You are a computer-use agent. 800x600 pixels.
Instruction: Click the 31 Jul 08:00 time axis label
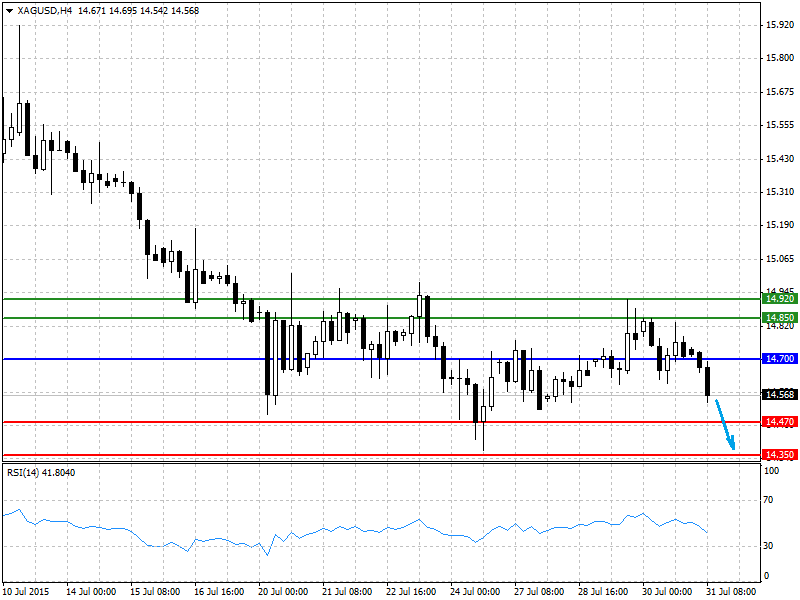[731, 592]
